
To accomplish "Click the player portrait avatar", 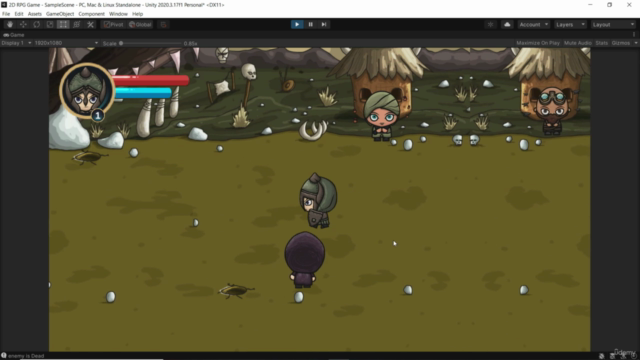I will pos(87,91).
